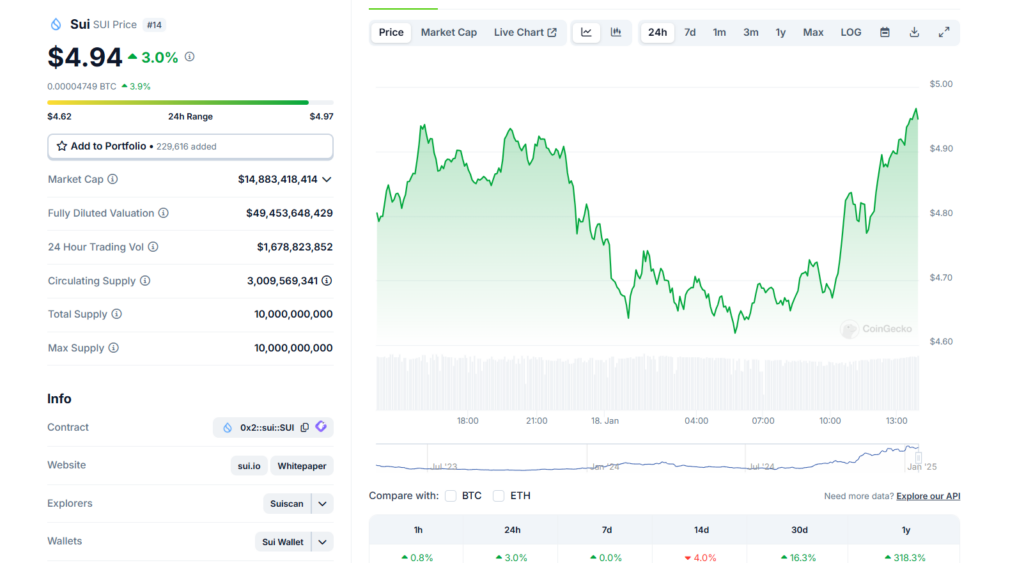Enable ETH comparison checkbox
Viewport: 1024px width, 563px height.
499,496
